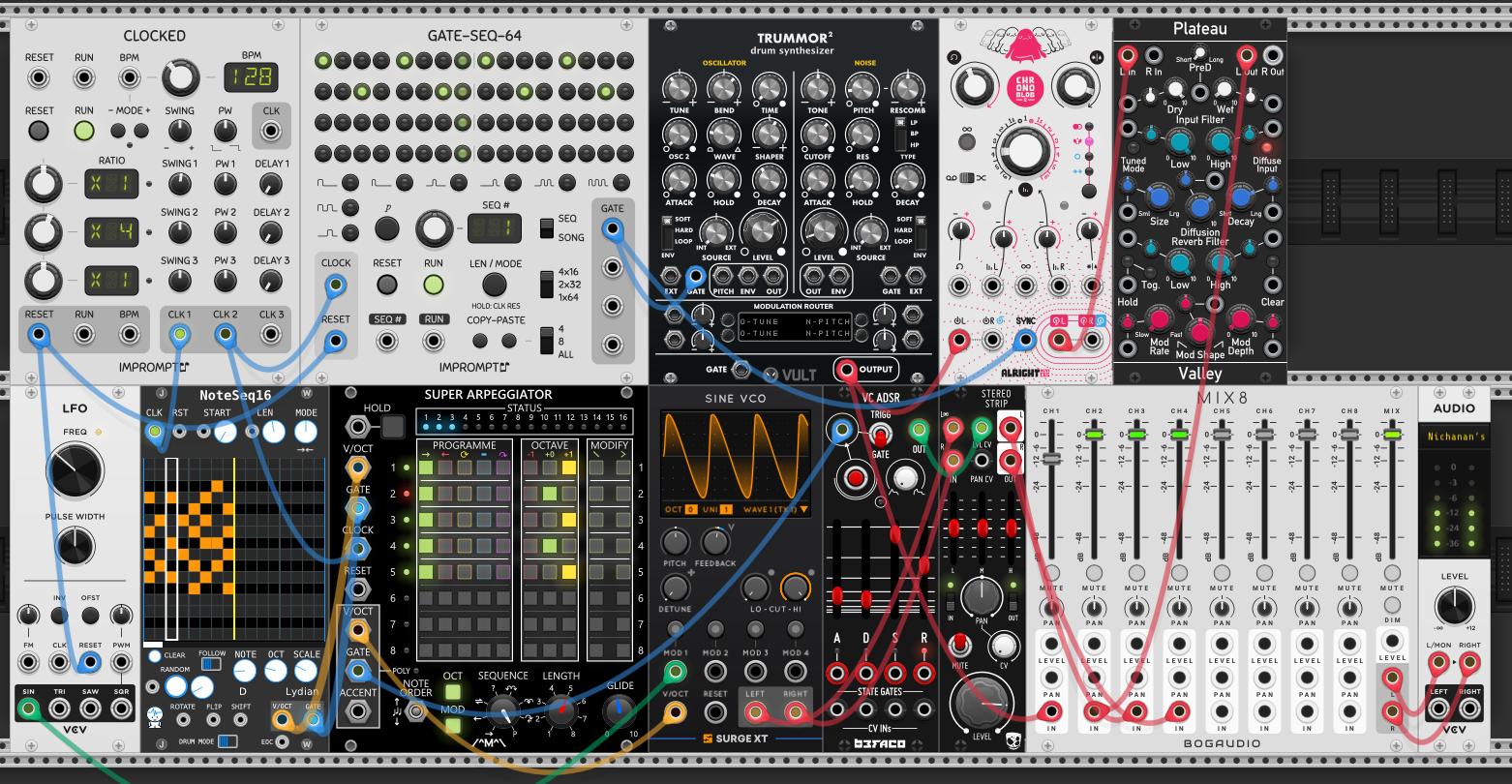1512x784 pixels.
Task: Toggle the Chronoblob infinity hold button
Action: (966, 141)
